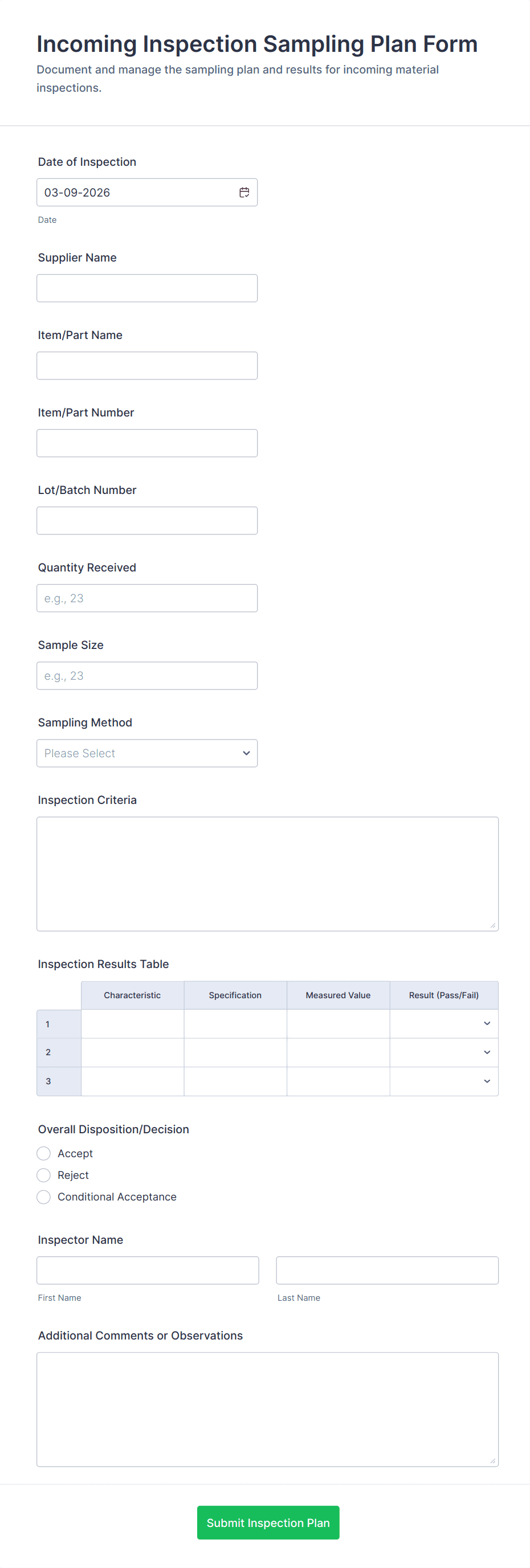530x1568 pixels.
Task: Click the Sample Size field
Action: 146,676
